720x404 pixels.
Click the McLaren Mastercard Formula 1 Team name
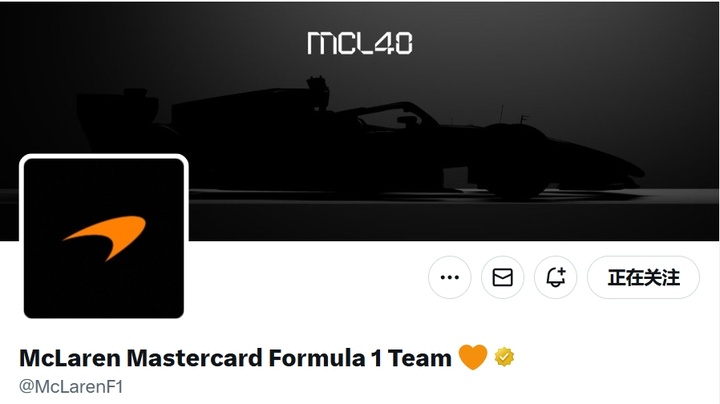click(235, 358)
